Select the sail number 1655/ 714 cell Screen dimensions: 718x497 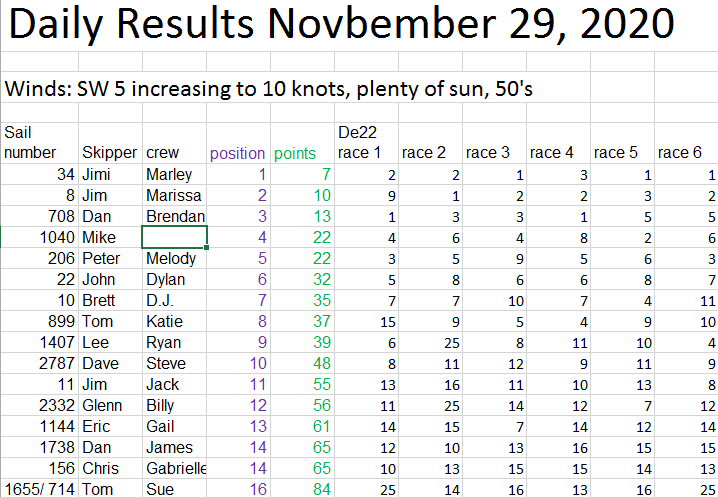click(x=39, y=489)
